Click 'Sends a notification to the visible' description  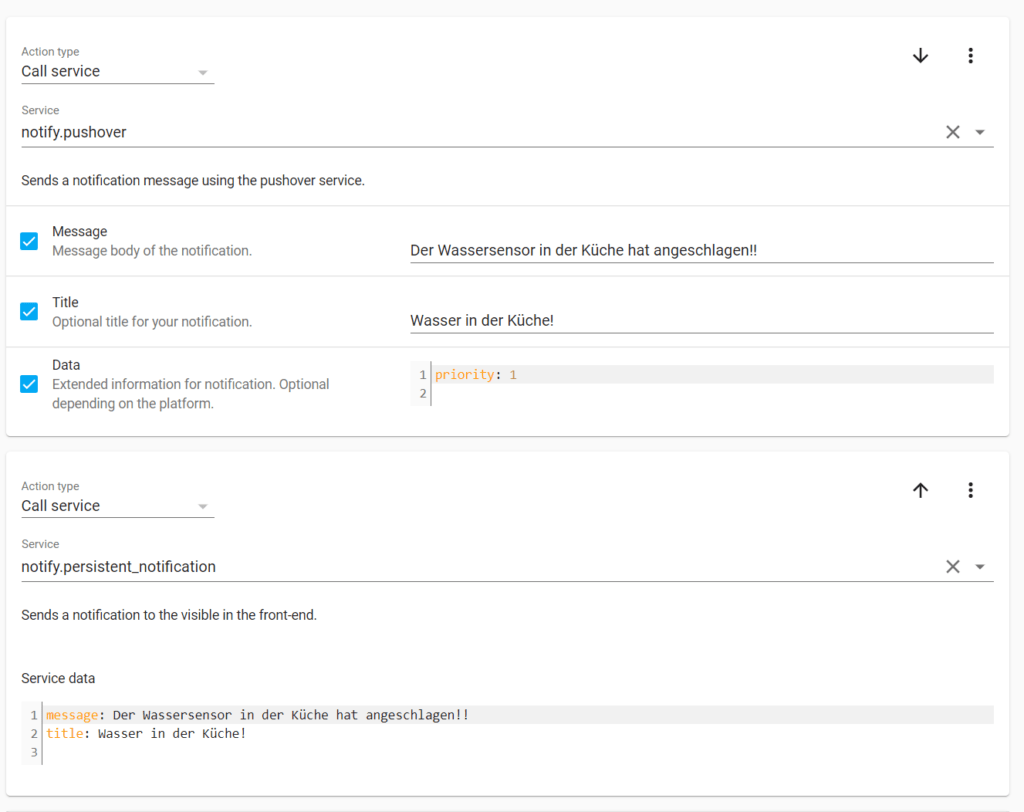click(168, 615)
